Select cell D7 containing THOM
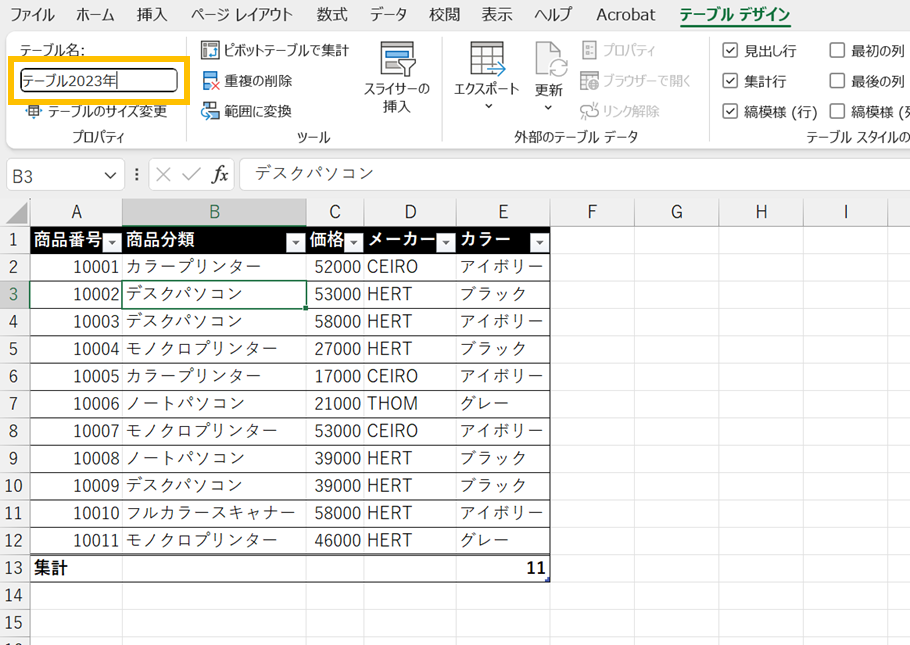Image resolution: width=910 pixels, height=645 pixels. [x=409, y=404]
